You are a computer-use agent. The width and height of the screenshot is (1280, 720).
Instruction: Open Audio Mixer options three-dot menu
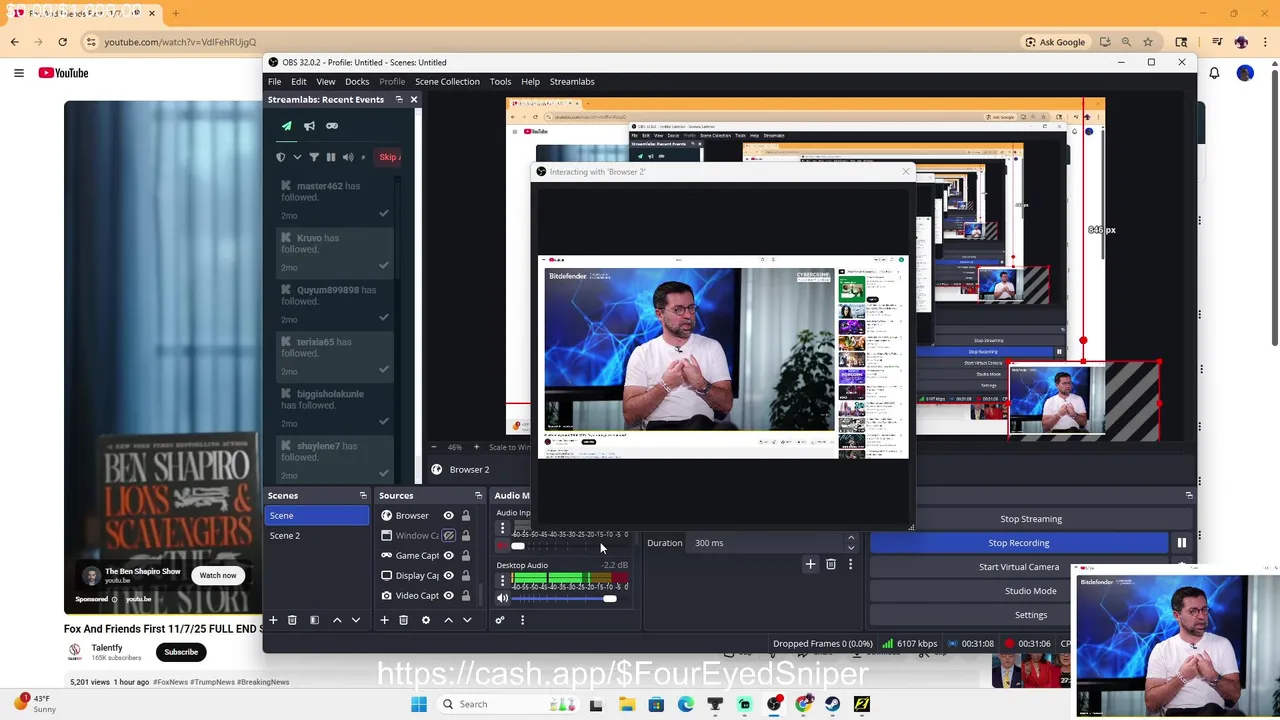pos(522,620)
